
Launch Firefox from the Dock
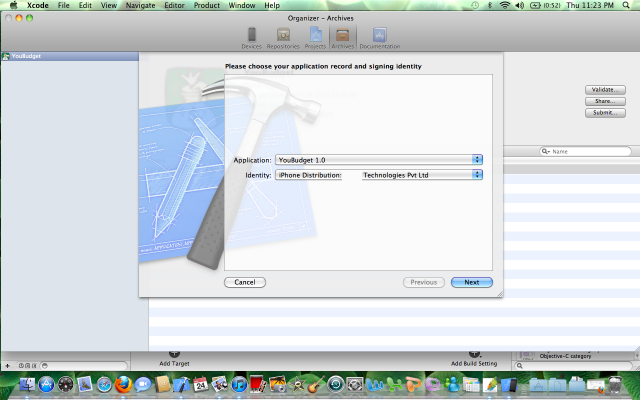[123, 384]
